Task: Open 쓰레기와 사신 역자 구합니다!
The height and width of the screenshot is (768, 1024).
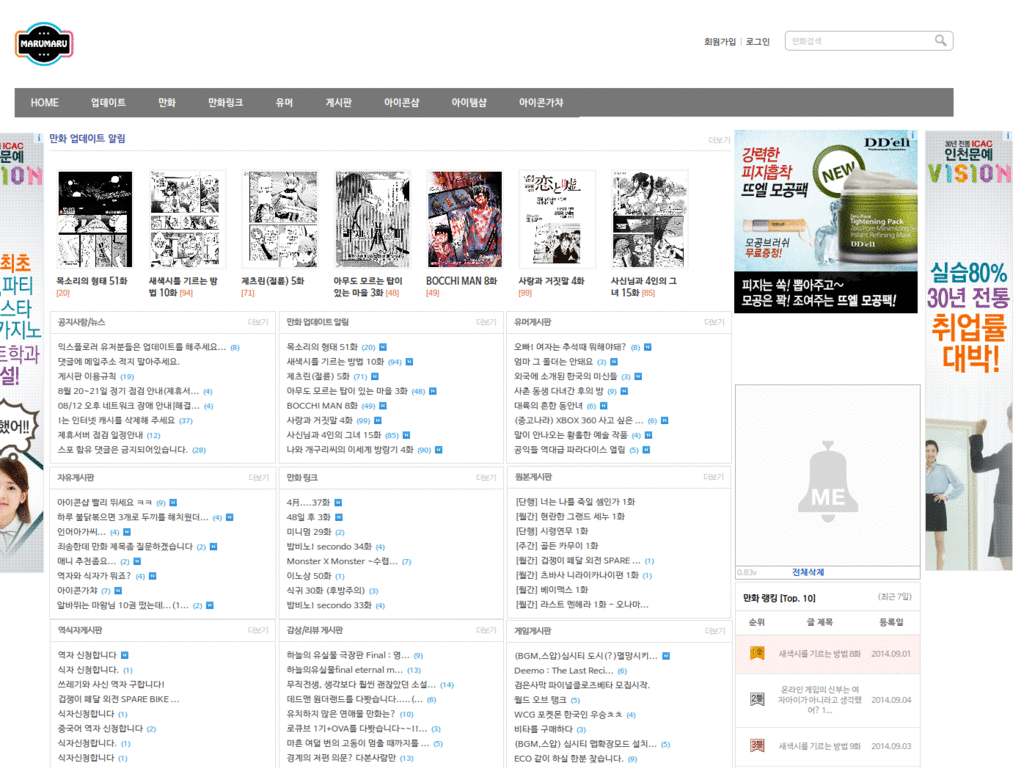Action: pos(111,684)
